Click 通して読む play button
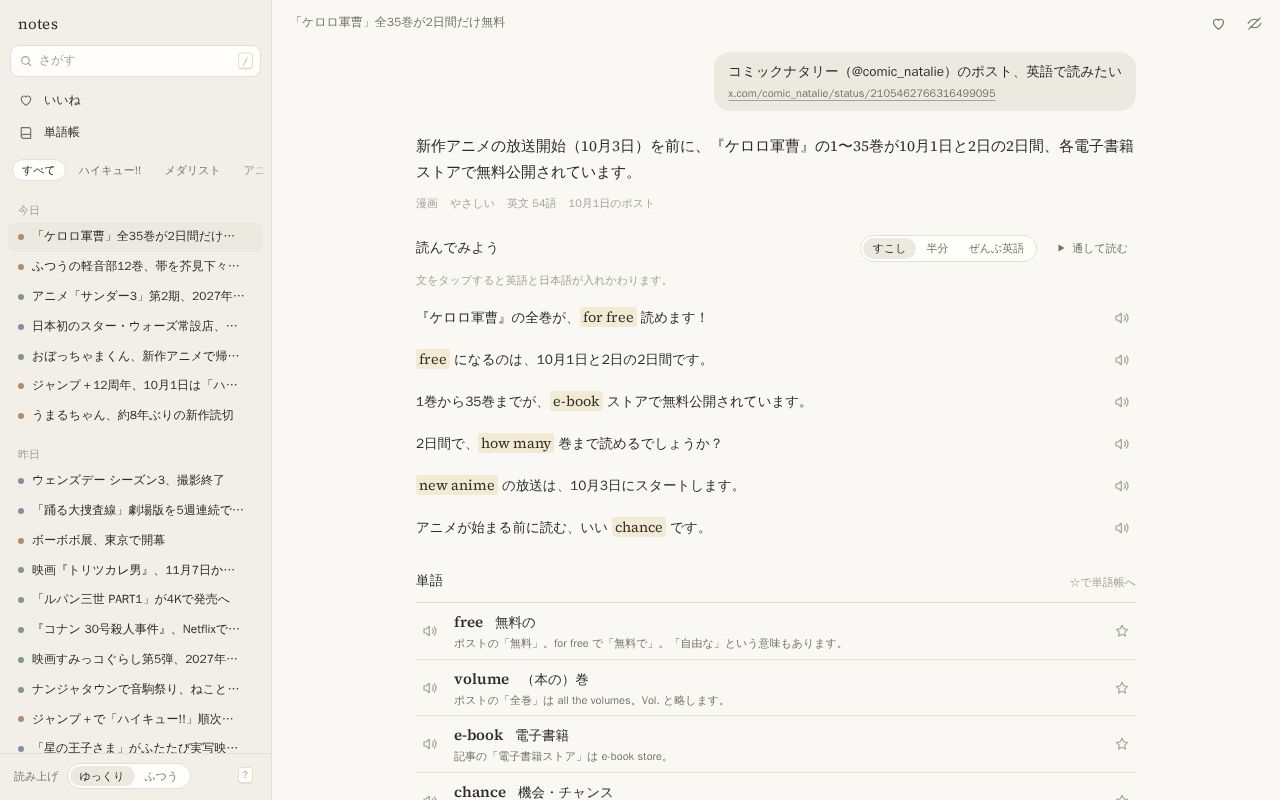The height and width of the screenshot is (800, 1280). click(x=1092, y=248)
